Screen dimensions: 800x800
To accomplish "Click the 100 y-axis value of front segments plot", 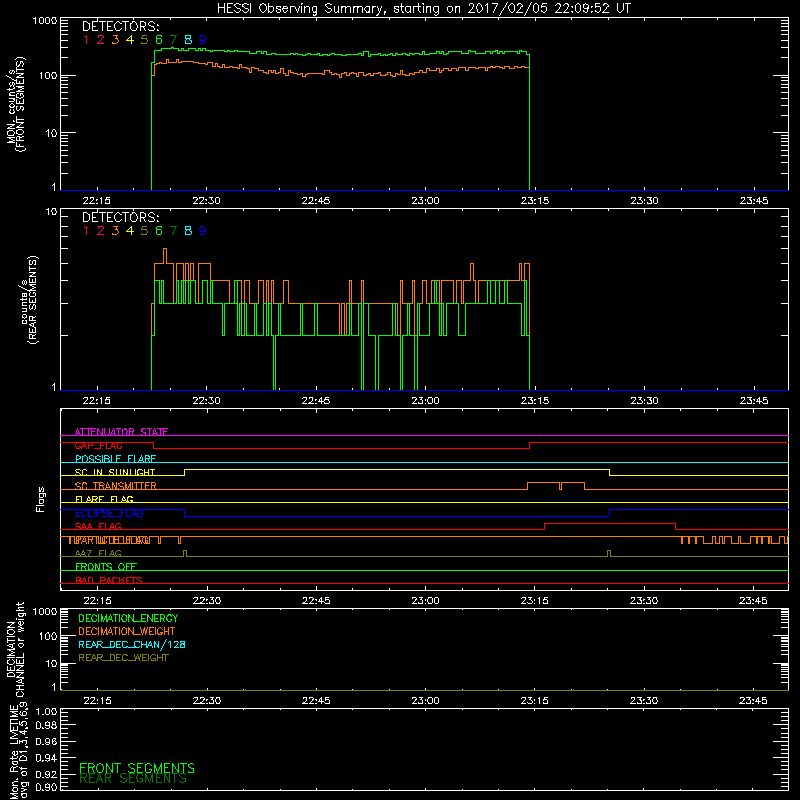I will tap(48, 76).
